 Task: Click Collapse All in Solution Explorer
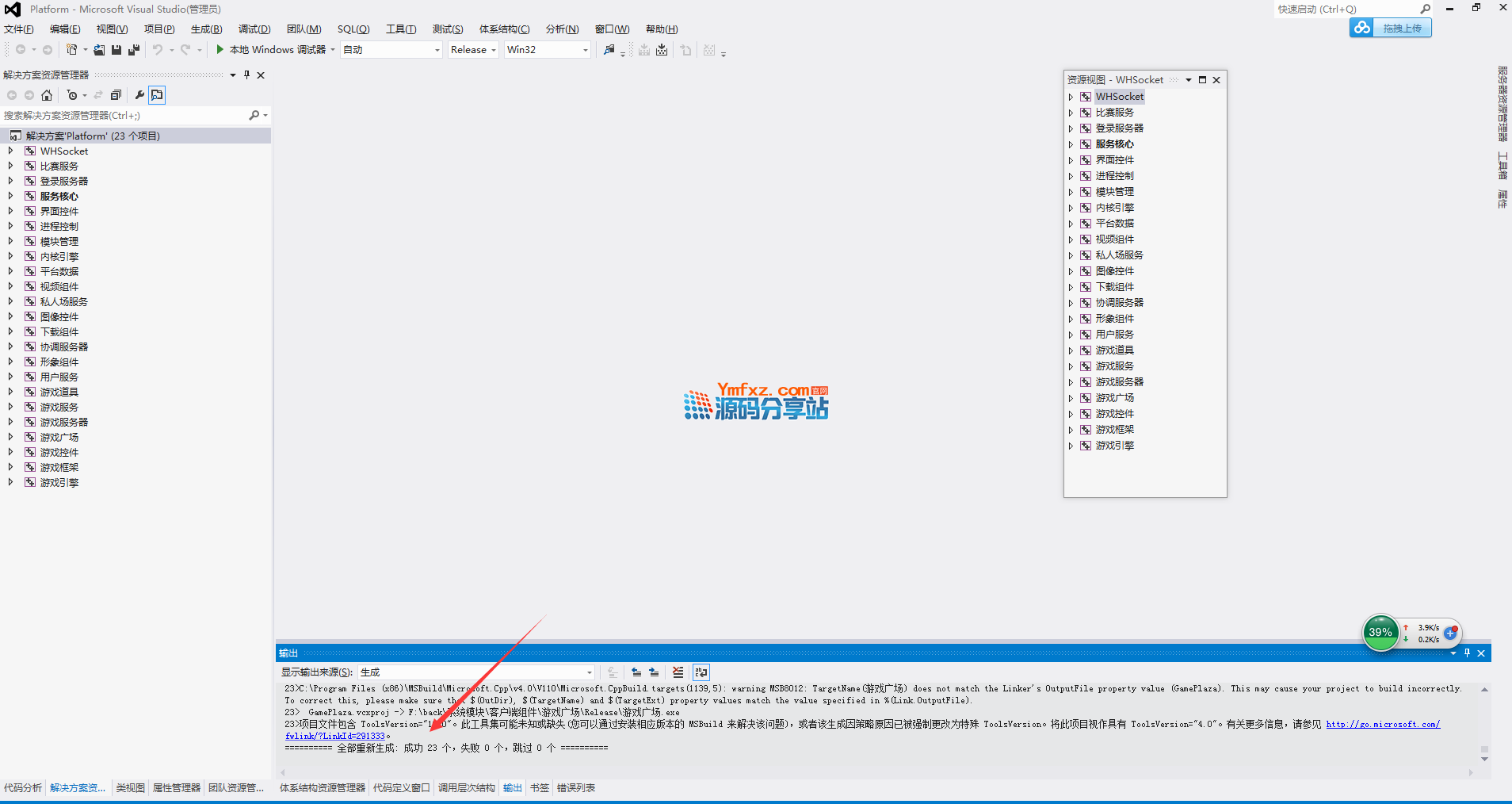coord(116,95)
